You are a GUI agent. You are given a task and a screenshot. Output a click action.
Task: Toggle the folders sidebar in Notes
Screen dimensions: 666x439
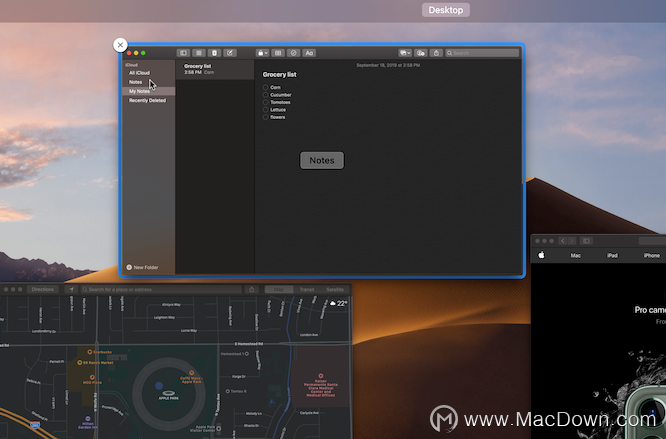coord(183,53)
